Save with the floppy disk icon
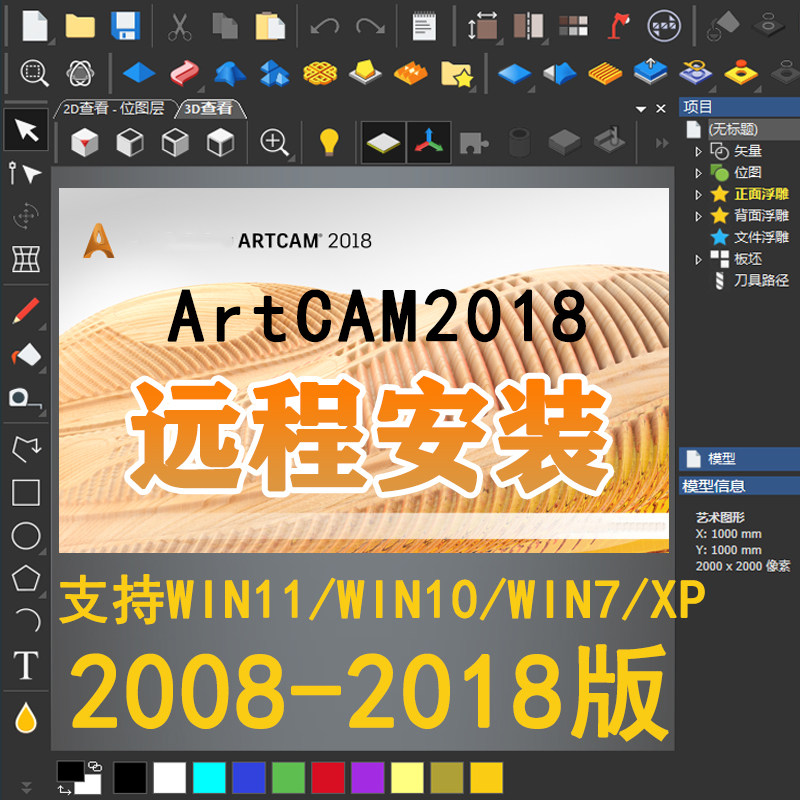800x800 pixels. (x=126, y=26)
